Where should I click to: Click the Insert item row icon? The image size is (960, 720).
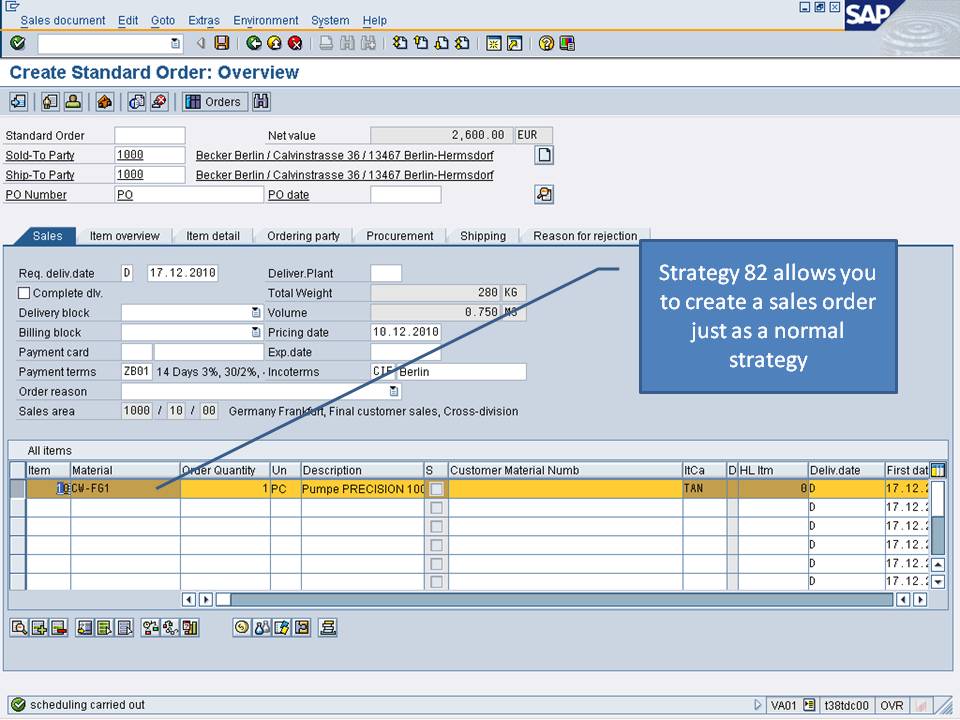point(39,628)
